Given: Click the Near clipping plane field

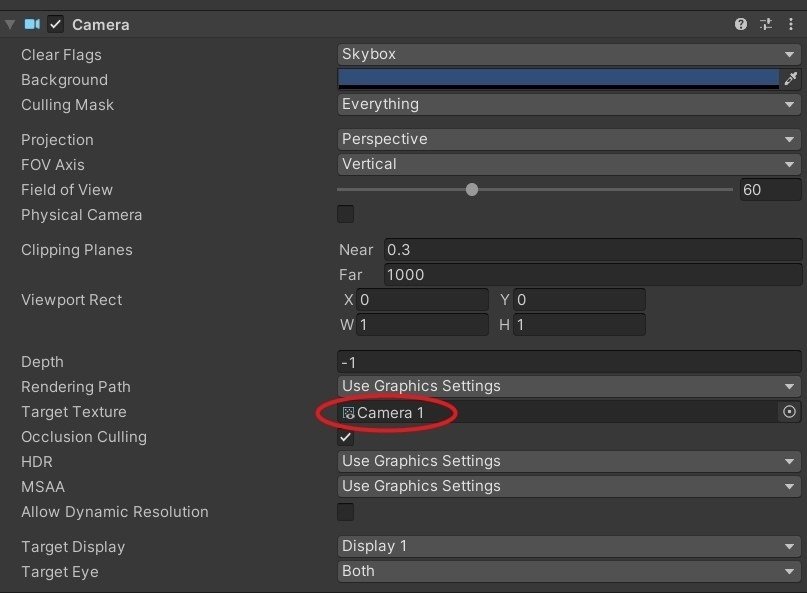Looking at the screenshot, I should pyautogui.click(x=592, y=250).
